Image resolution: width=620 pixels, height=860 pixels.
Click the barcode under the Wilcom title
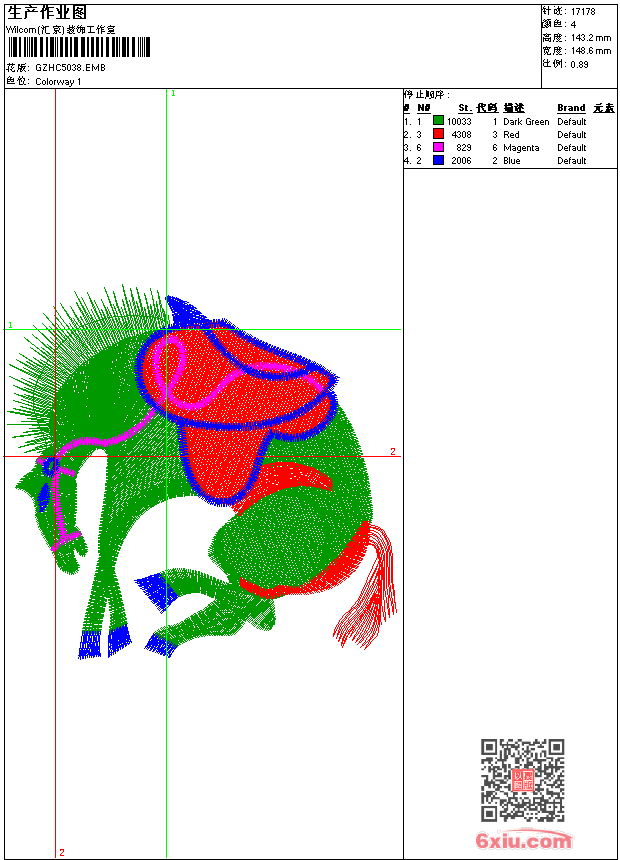(x=78, y=47)
